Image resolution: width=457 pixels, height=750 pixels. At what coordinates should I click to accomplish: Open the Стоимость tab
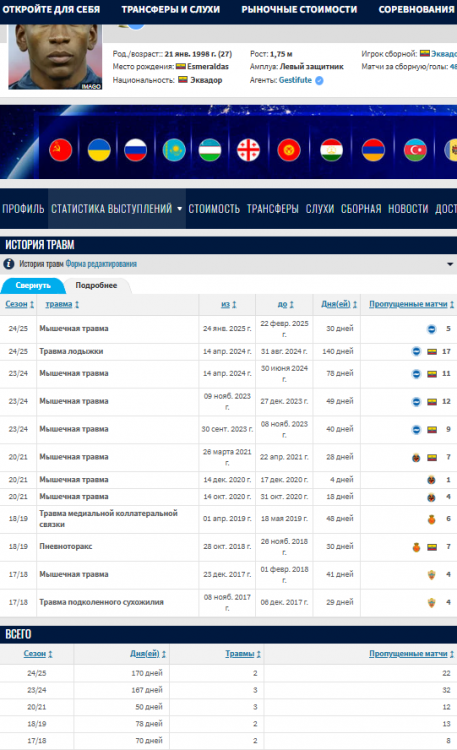[x=214, y=209]
